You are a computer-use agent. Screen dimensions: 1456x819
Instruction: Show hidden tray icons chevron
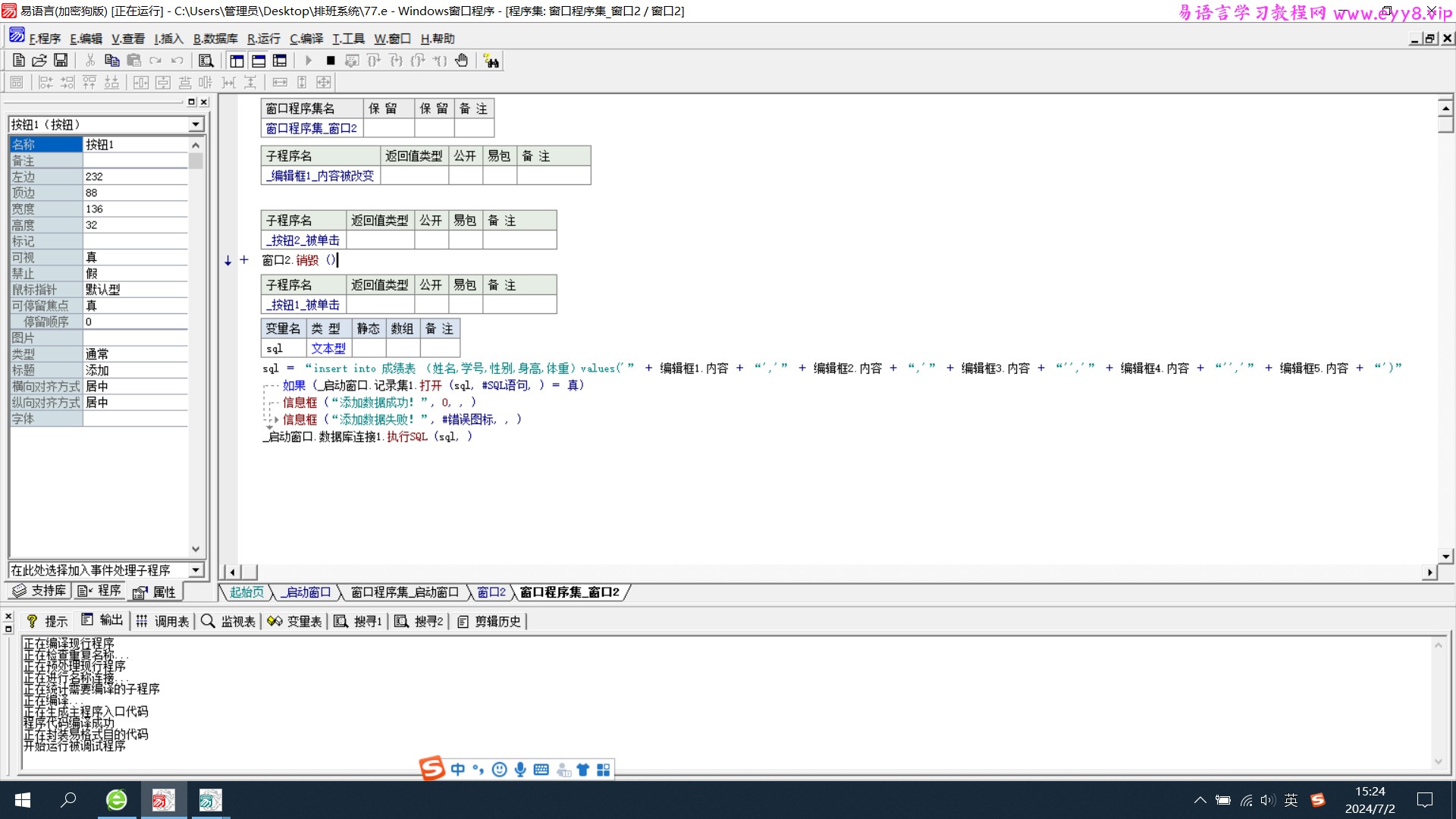click(x=1200, y=800)
